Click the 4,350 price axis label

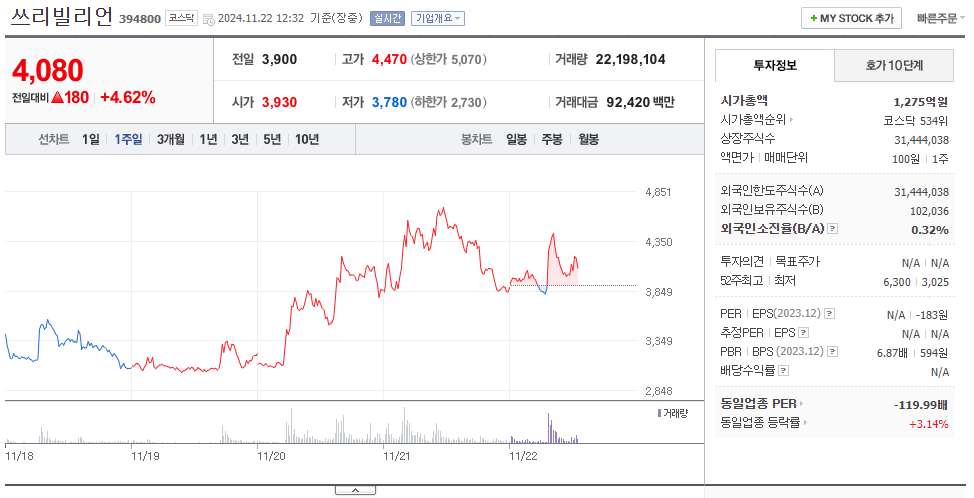(659, 242)
